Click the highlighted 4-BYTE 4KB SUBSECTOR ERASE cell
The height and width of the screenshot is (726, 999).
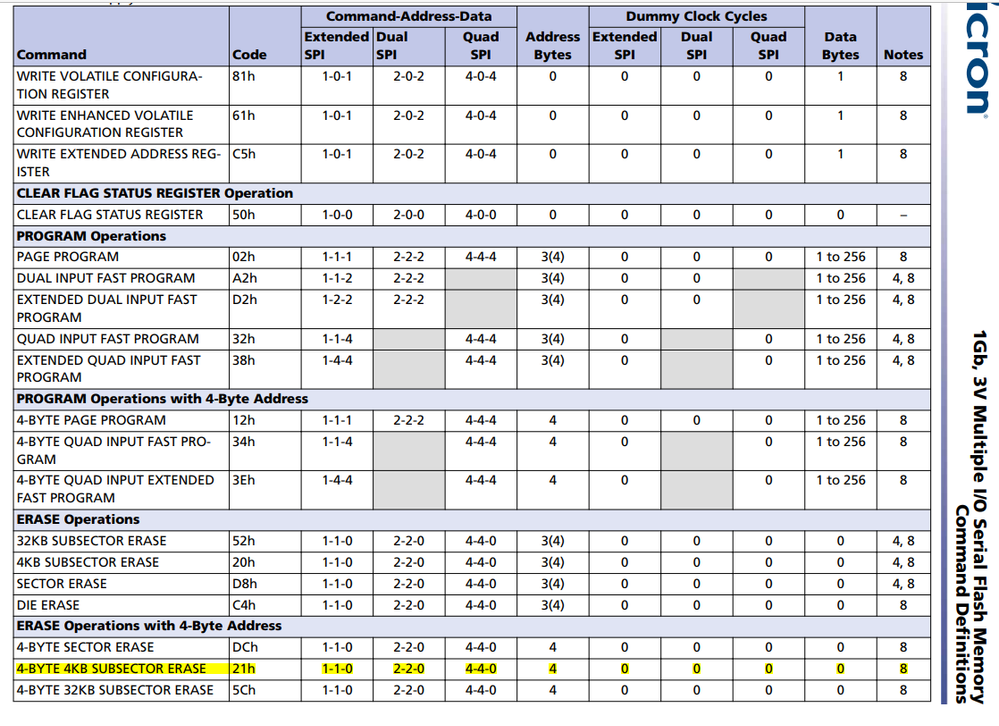(121, 669)
